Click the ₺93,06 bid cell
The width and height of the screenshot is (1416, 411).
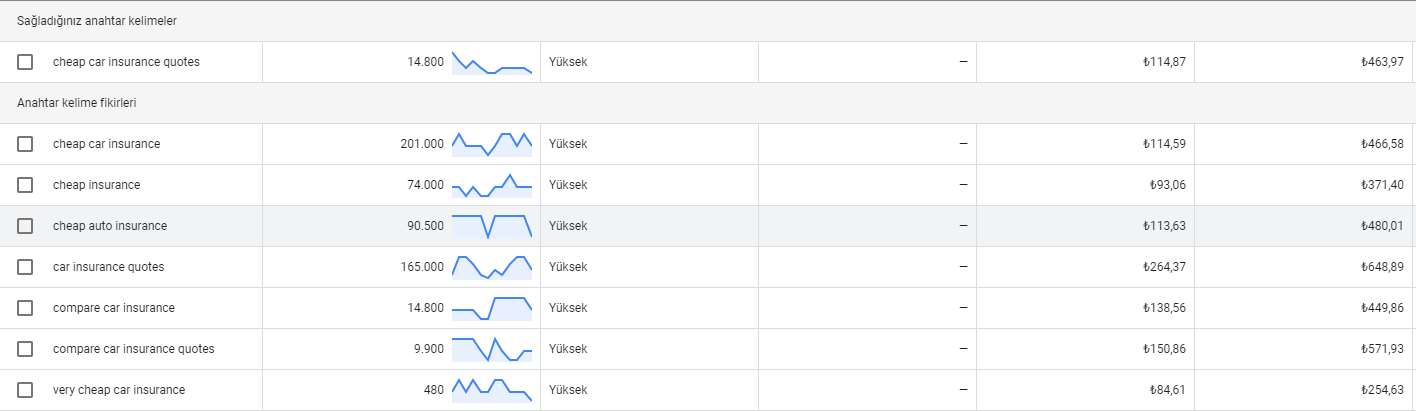point(1167,185)
